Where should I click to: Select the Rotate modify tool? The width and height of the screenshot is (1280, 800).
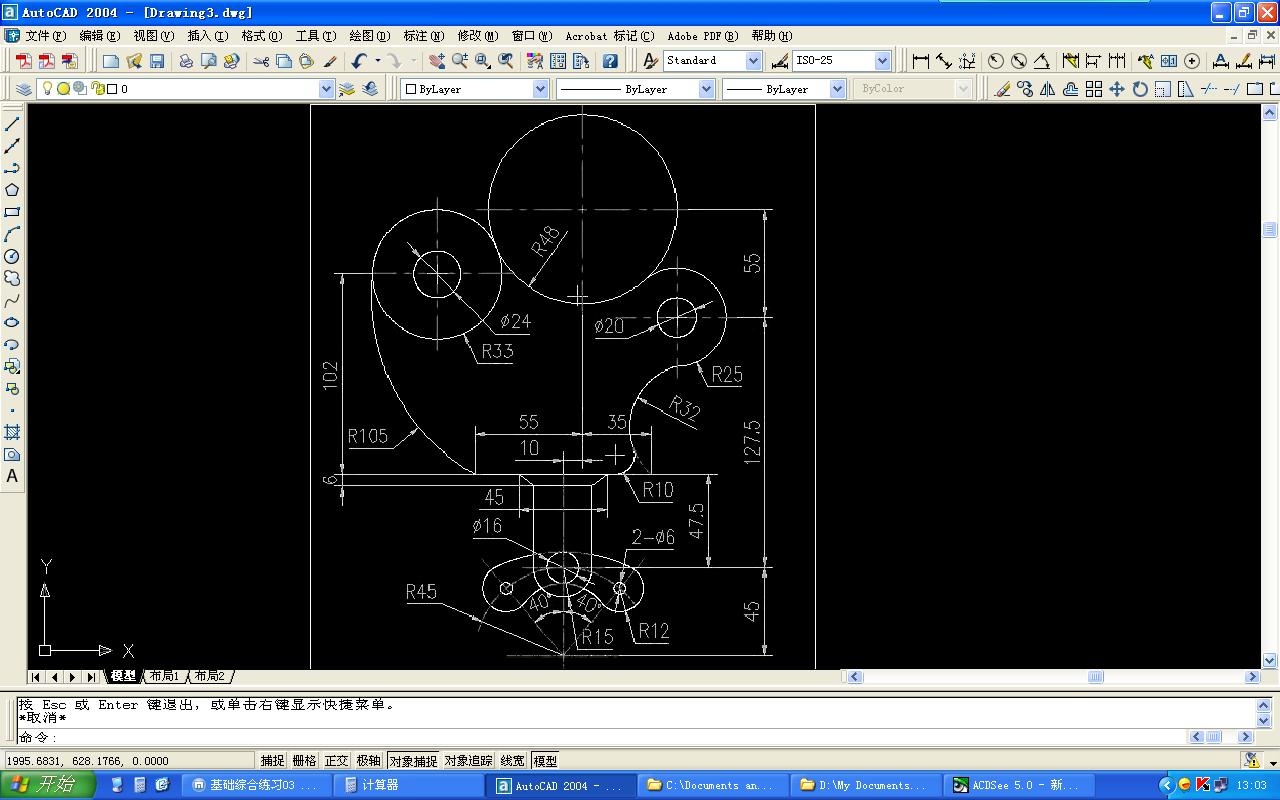[x=1140, y=89]
